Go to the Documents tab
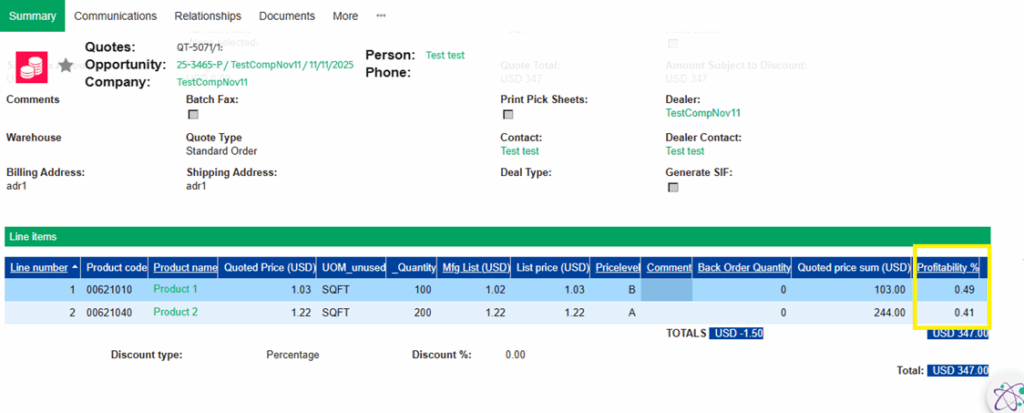Screen dimensions: 1024x413 click(286, 16)
